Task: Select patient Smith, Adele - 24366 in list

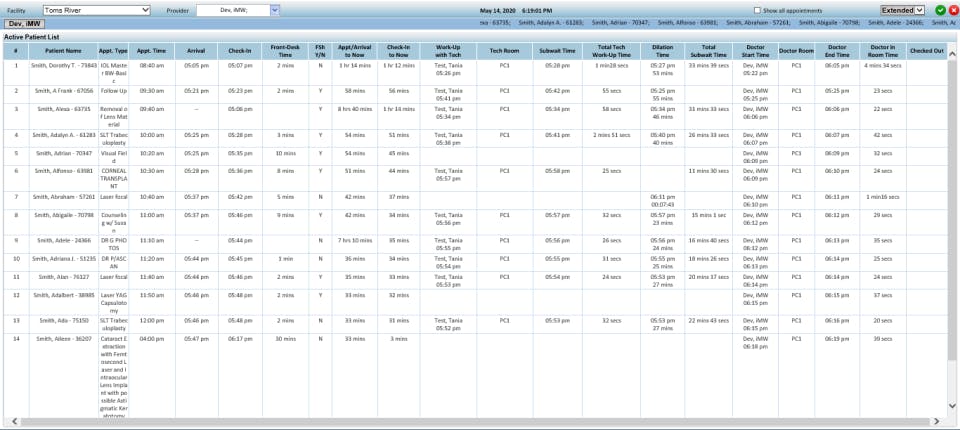Action: (64, 241)
